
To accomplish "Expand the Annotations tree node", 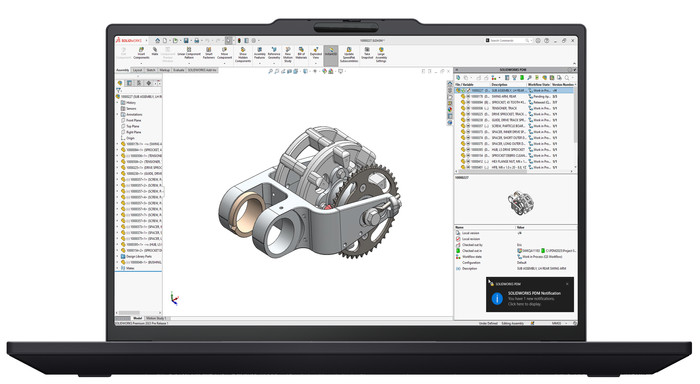I will pos(118,114).
